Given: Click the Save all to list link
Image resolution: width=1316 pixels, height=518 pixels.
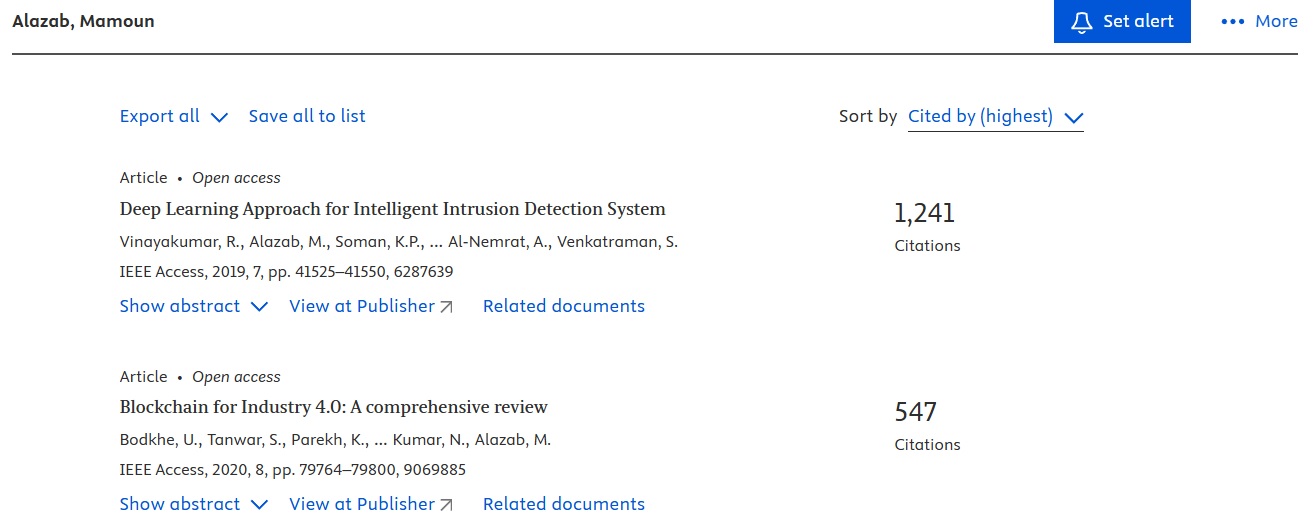Looking at the screenshot, I should [x=307, y=116].
